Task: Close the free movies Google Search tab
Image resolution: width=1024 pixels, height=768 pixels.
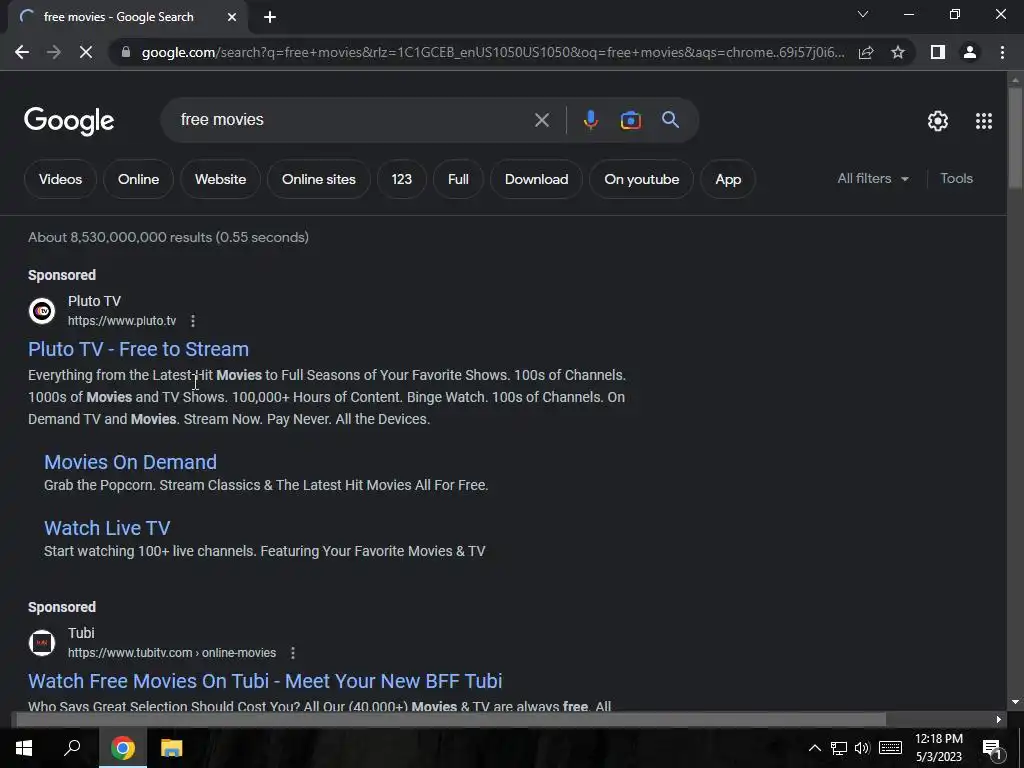Action: (x=232, y=18)
